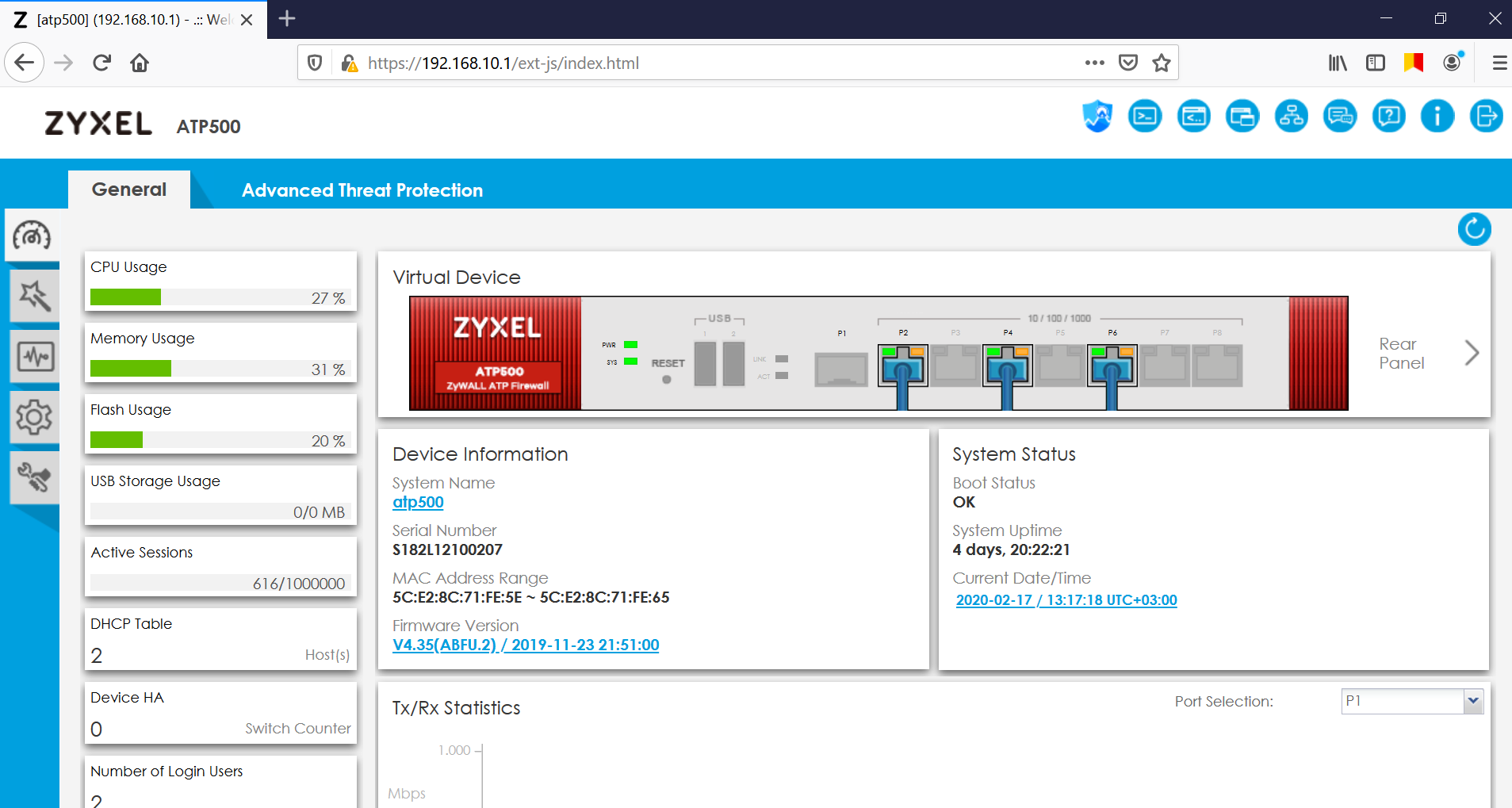Open the Site Map icon

(x=1292, y=117)
